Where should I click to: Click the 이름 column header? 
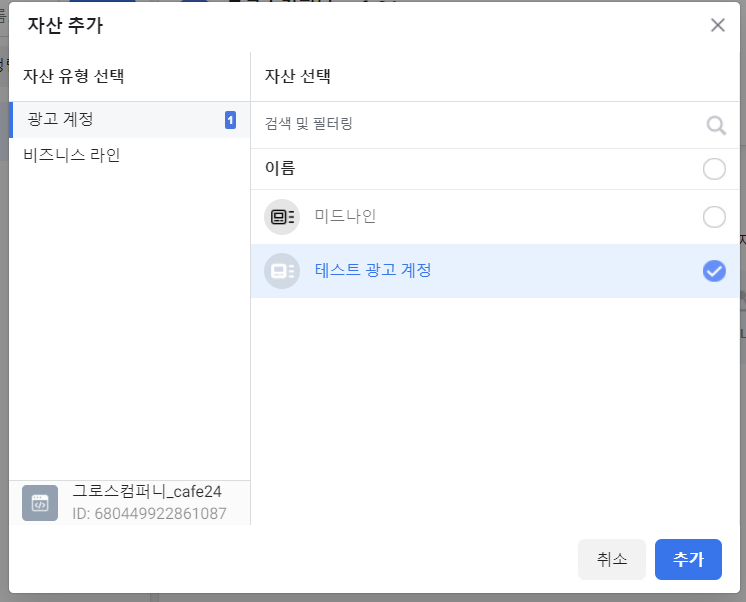(280, 168)
